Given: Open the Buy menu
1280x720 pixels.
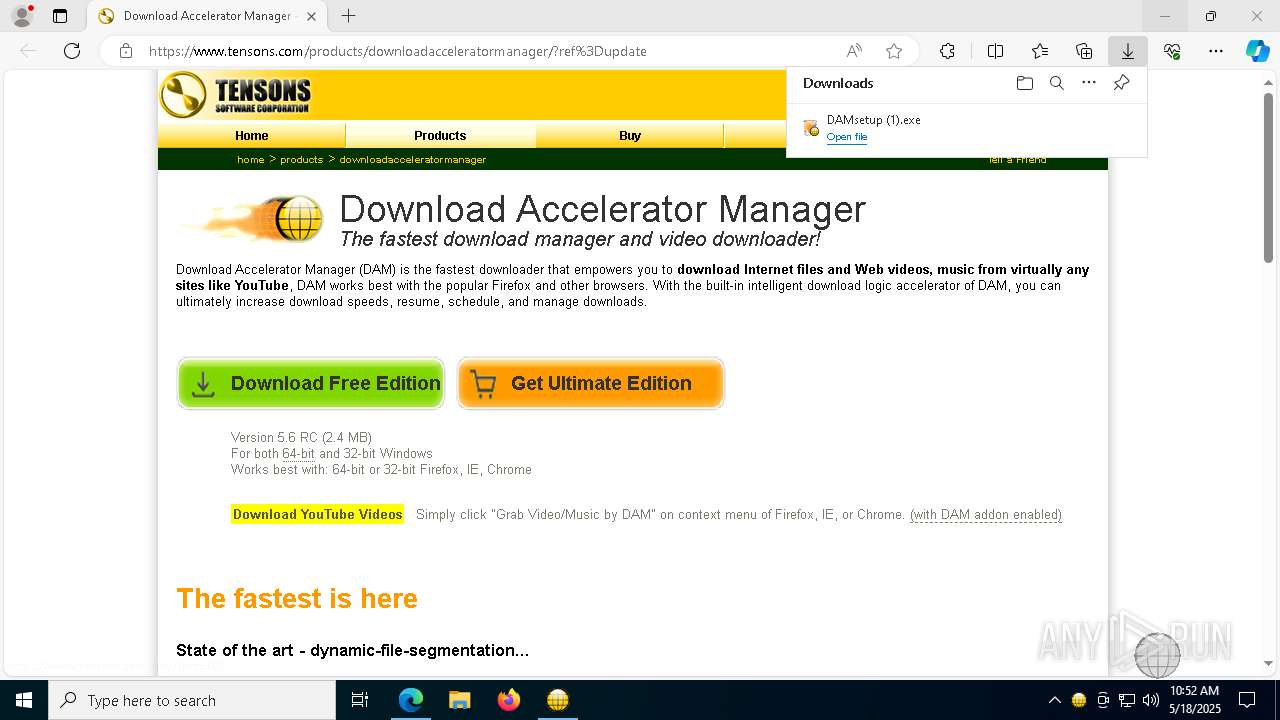Looking at the screenshot, I should tap(630, 135).
